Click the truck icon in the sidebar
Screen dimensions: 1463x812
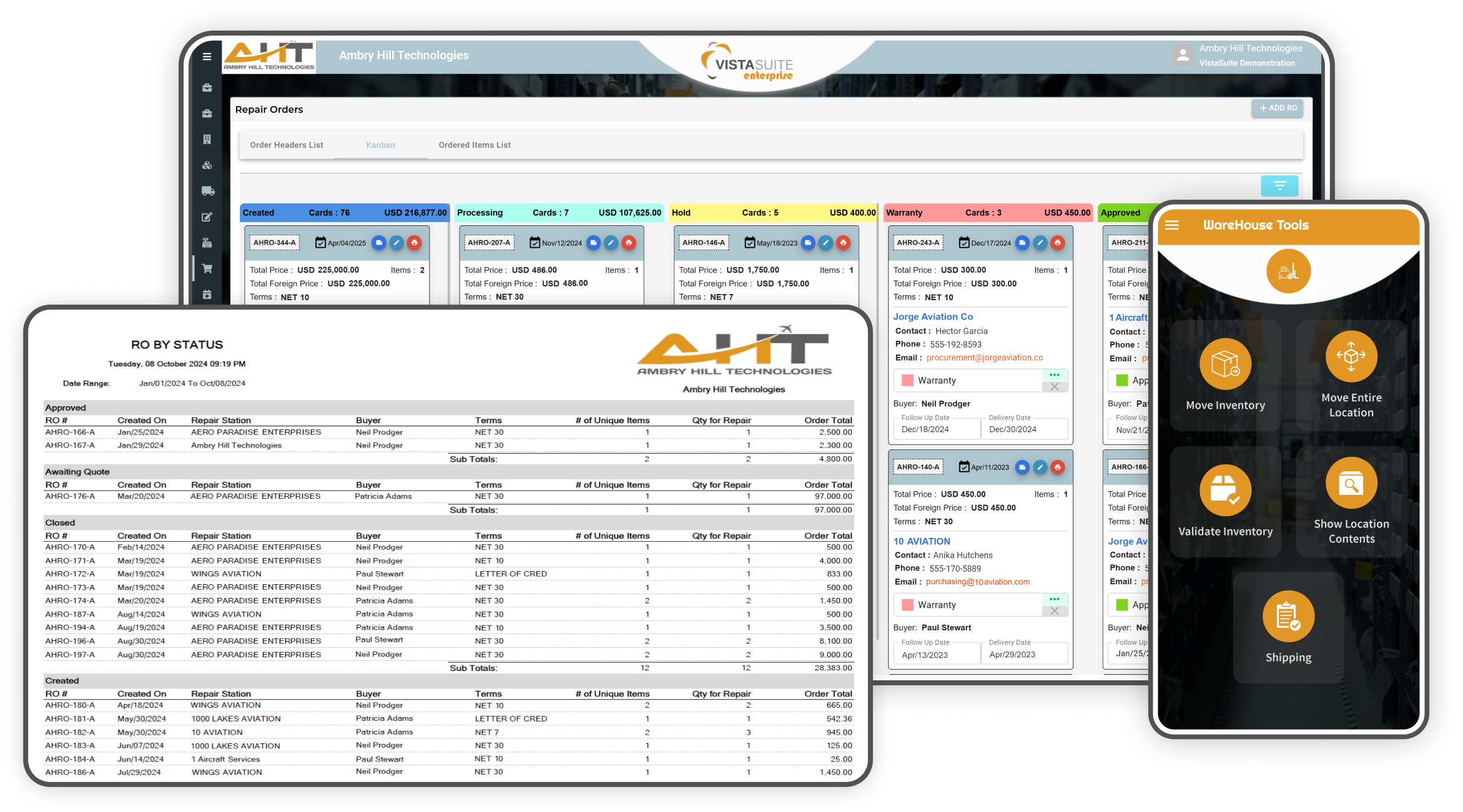point(207,191)
